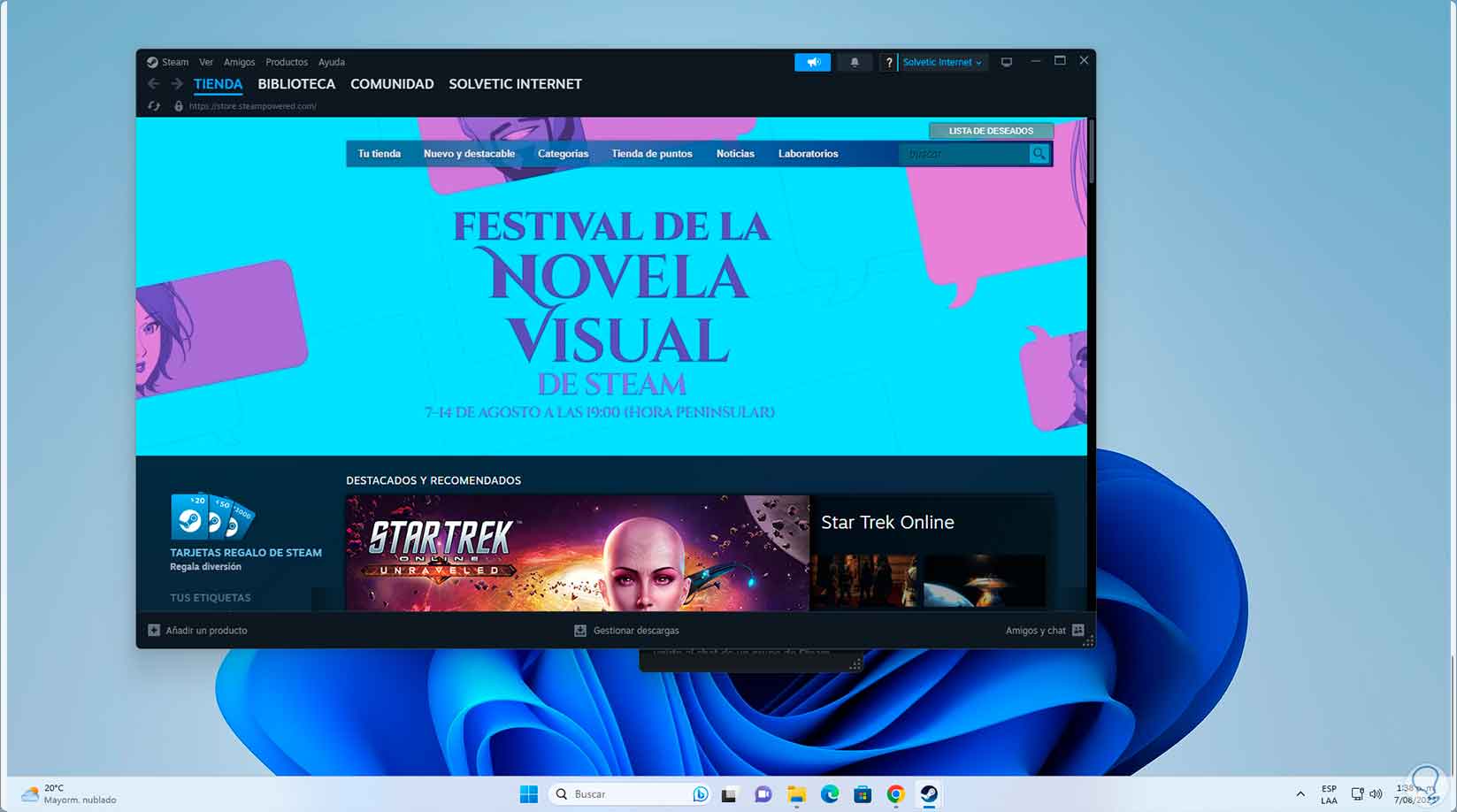Screen dimensions: 1457x812
Task: Click the LISTA DE DESEADOS button
Action: (x=991, y=131)
